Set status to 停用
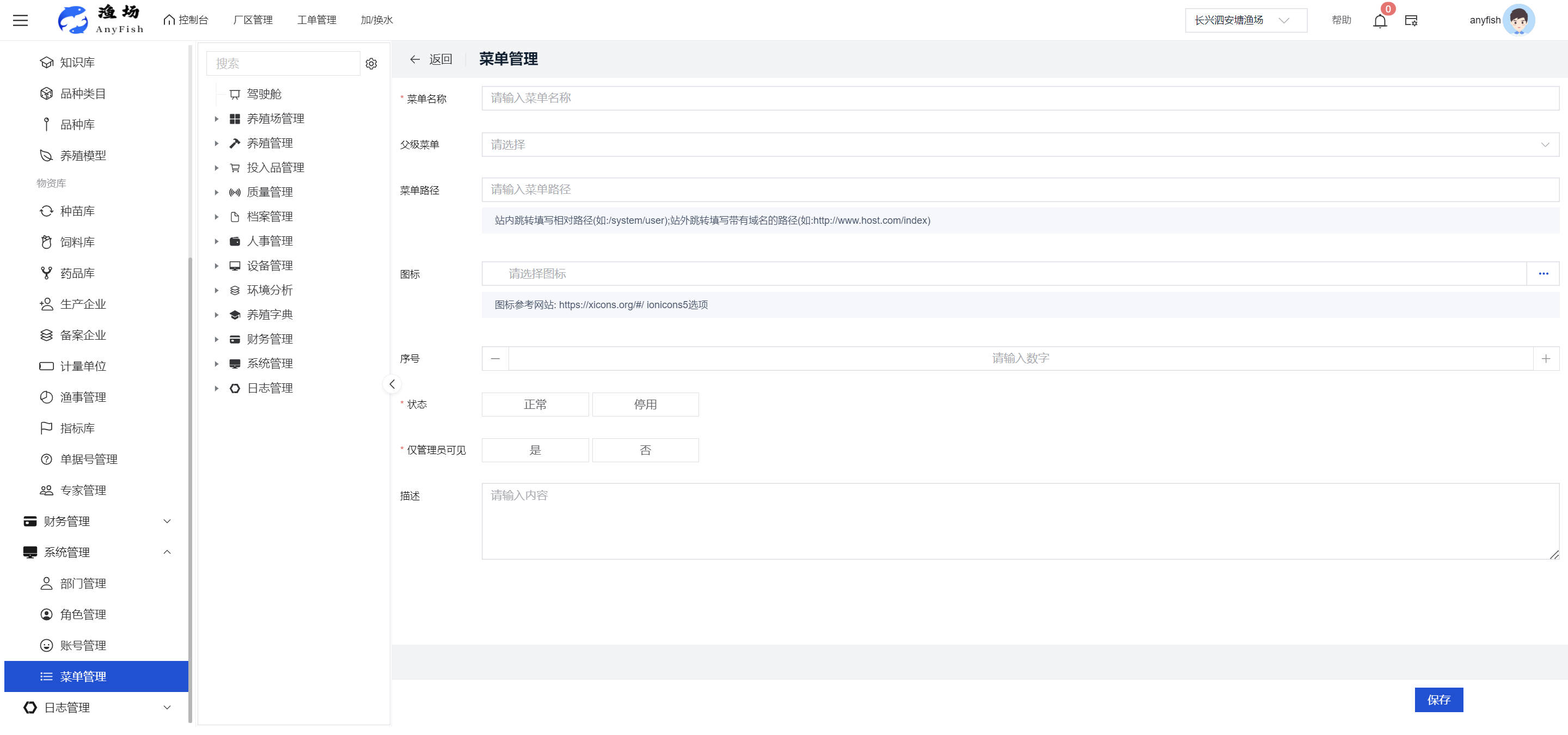This screenshot has width=1568, height=735. coord(645,404)
